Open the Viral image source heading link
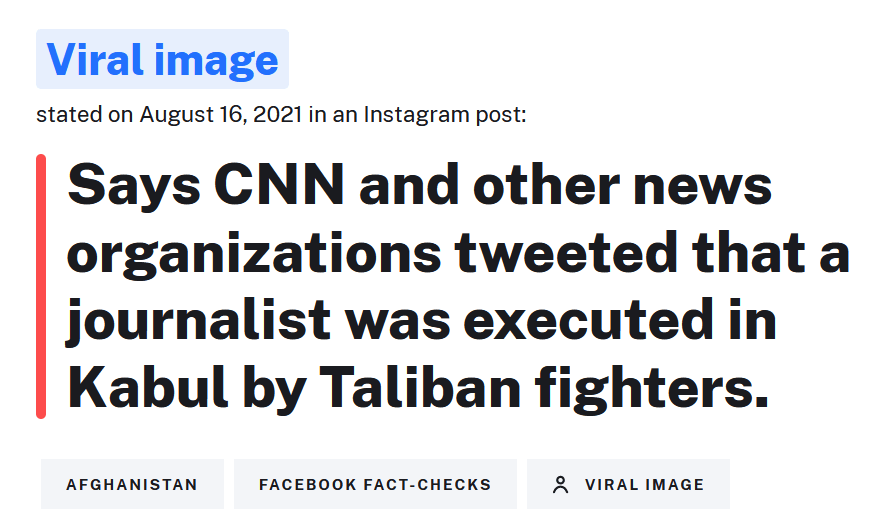 (162, 59)
